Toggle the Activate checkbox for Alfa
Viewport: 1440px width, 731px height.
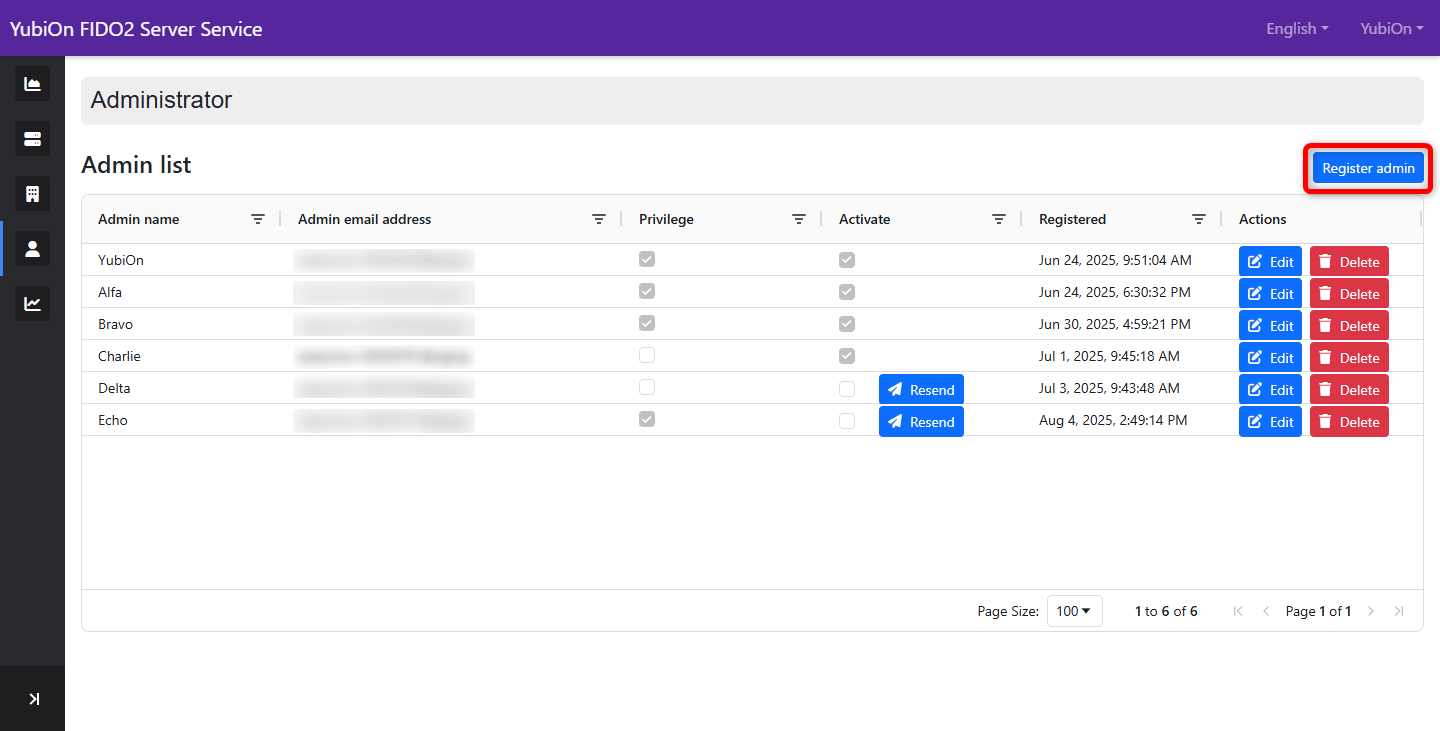pos(847,291)
